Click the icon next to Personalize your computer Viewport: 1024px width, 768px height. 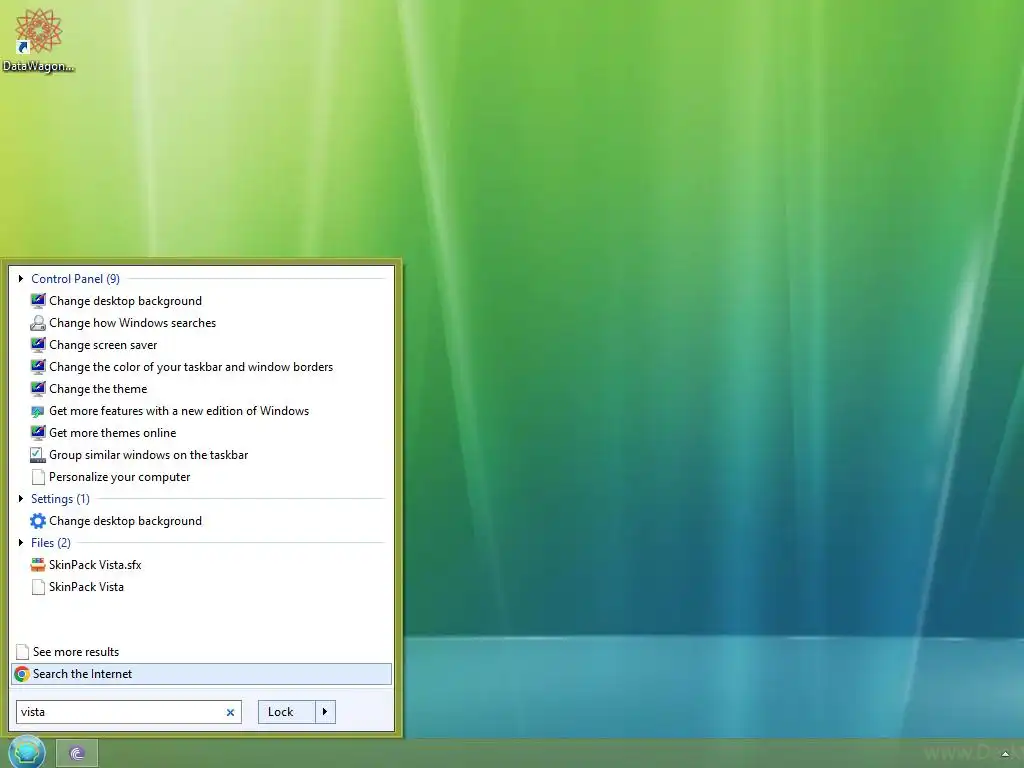(x=39, y=477)
